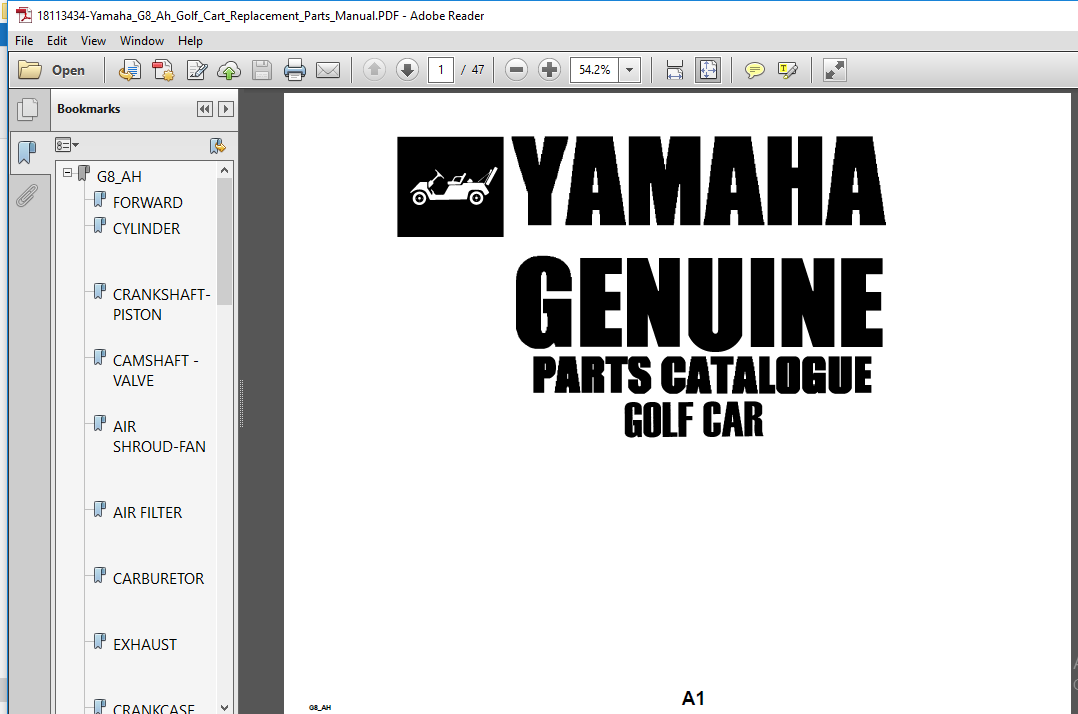The height and width of the screenshot is (714, 1078).
Task: Click the expand pane right-arrow button
Action: [226, 109]
